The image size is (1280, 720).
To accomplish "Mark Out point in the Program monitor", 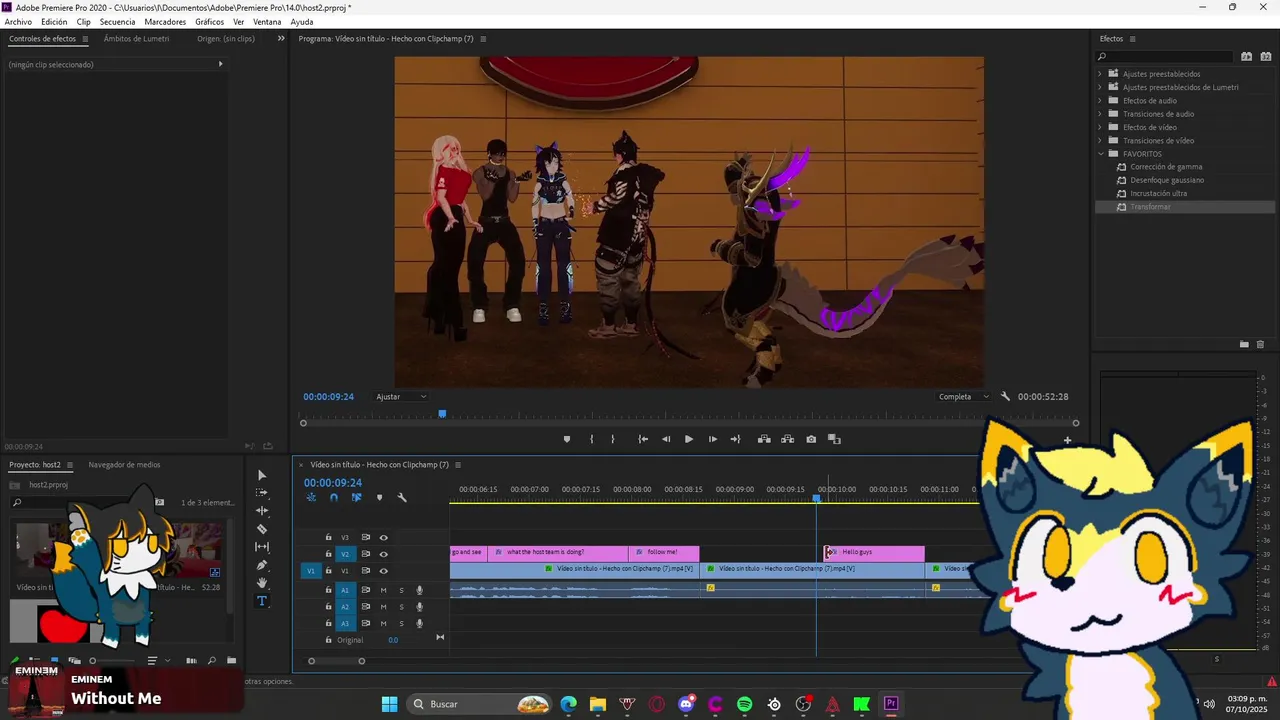I will [613, 439].
